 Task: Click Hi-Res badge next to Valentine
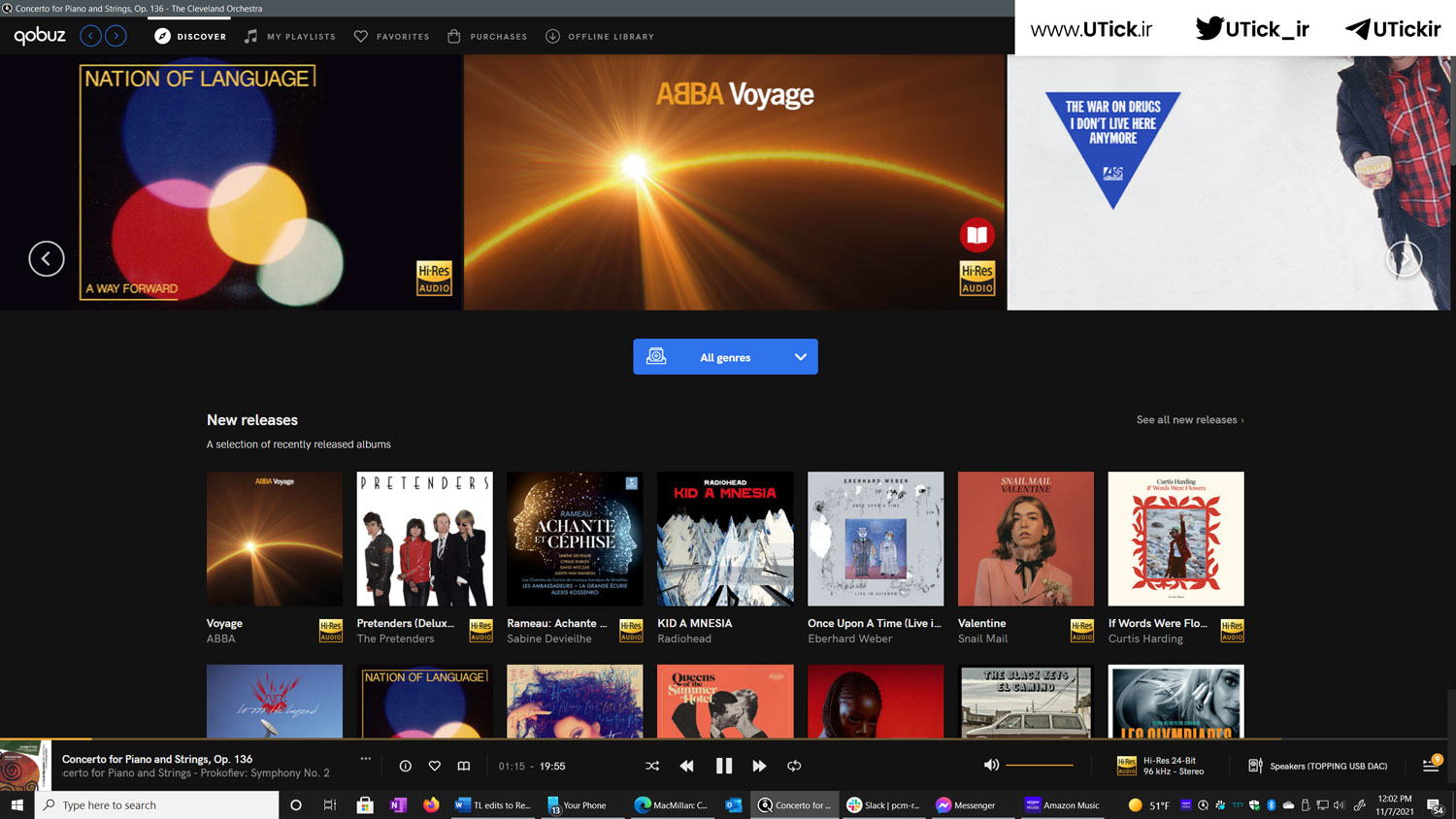pos(1081,631)
